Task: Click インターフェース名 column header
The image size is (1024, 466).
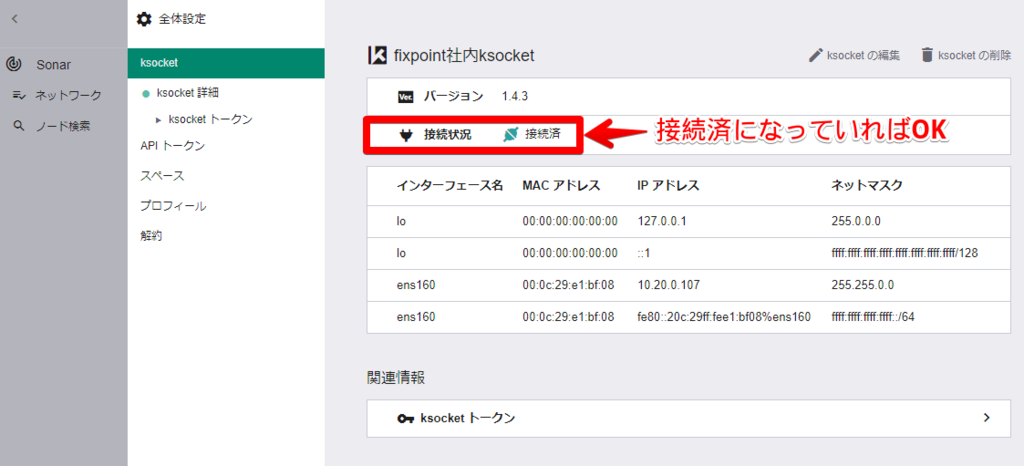Action: pos(449,185)
